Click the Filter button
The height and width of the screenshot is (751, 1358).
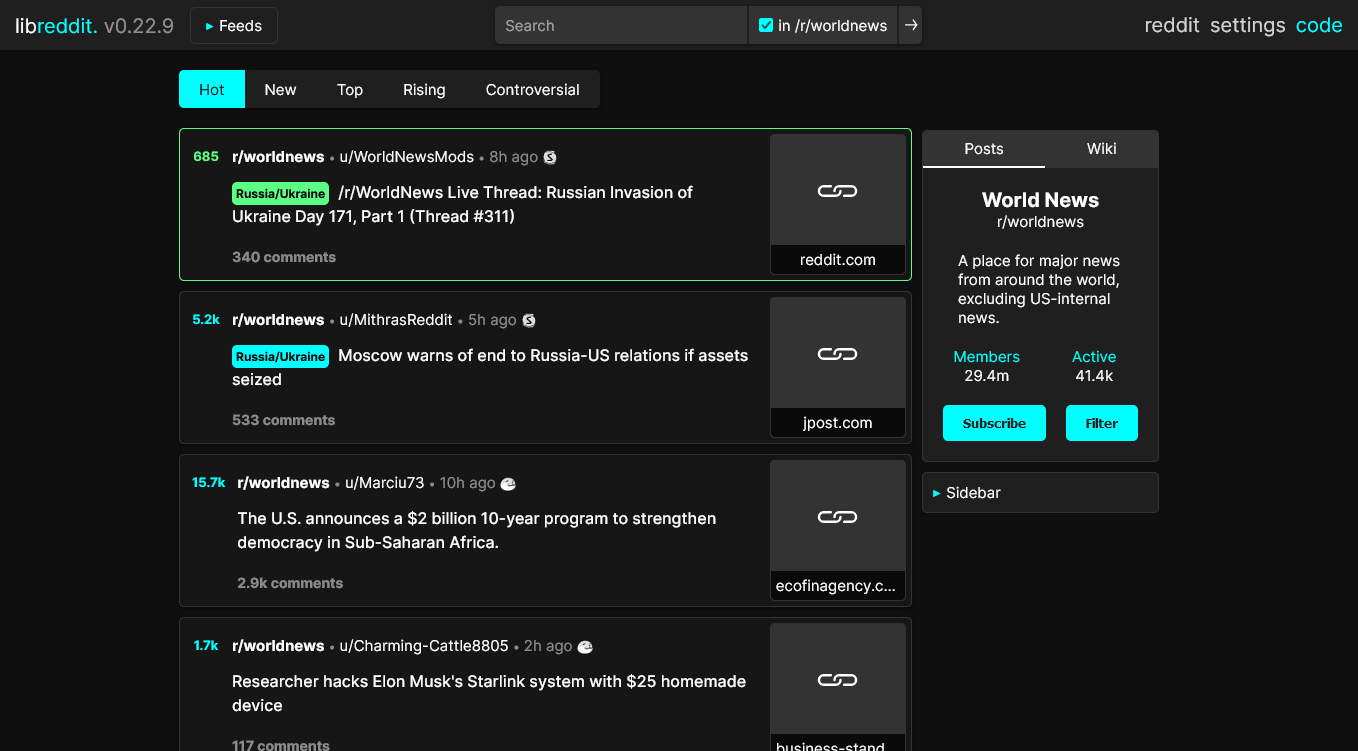click(x=1101, y=423)
